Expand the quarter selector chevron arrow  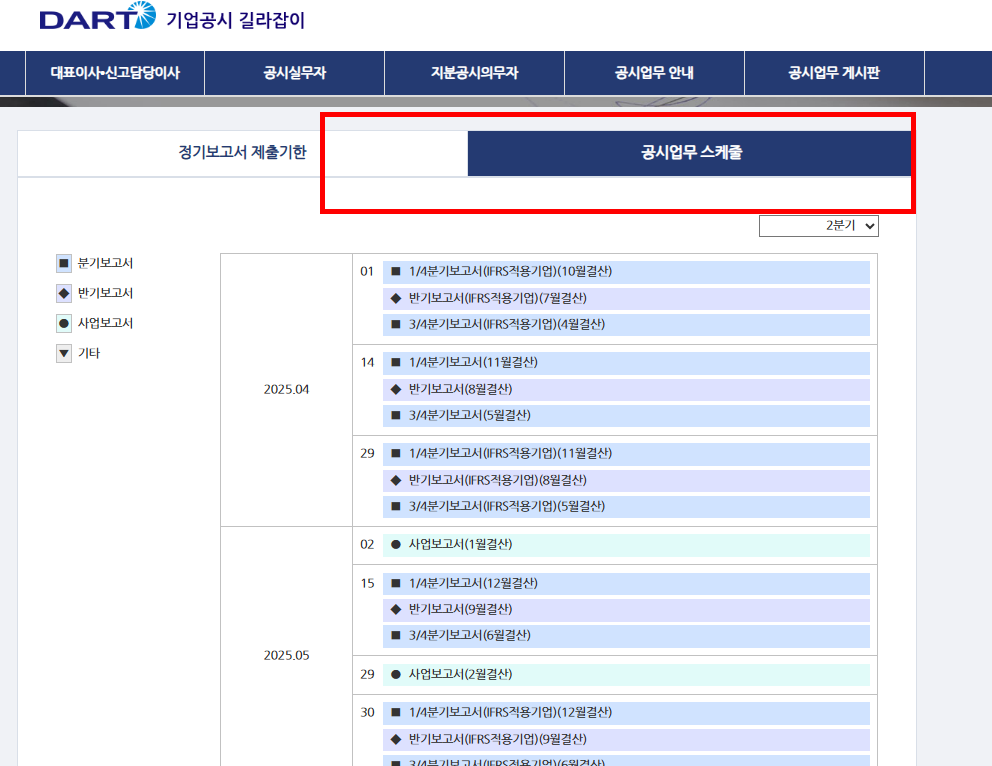point(868,225)
